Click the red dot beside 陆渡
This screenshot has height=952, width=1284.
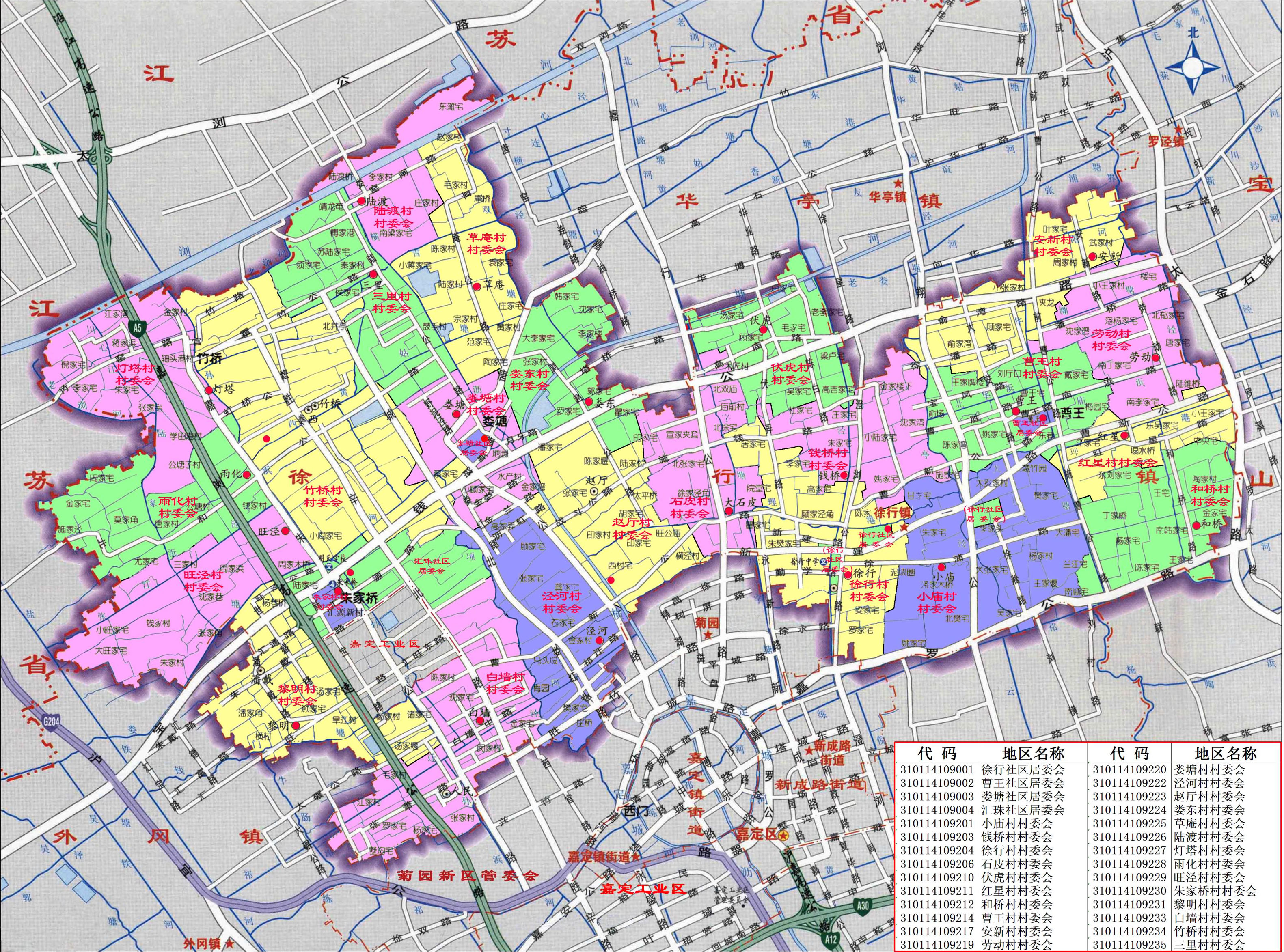pyautogui.click(x=362, y=201)
